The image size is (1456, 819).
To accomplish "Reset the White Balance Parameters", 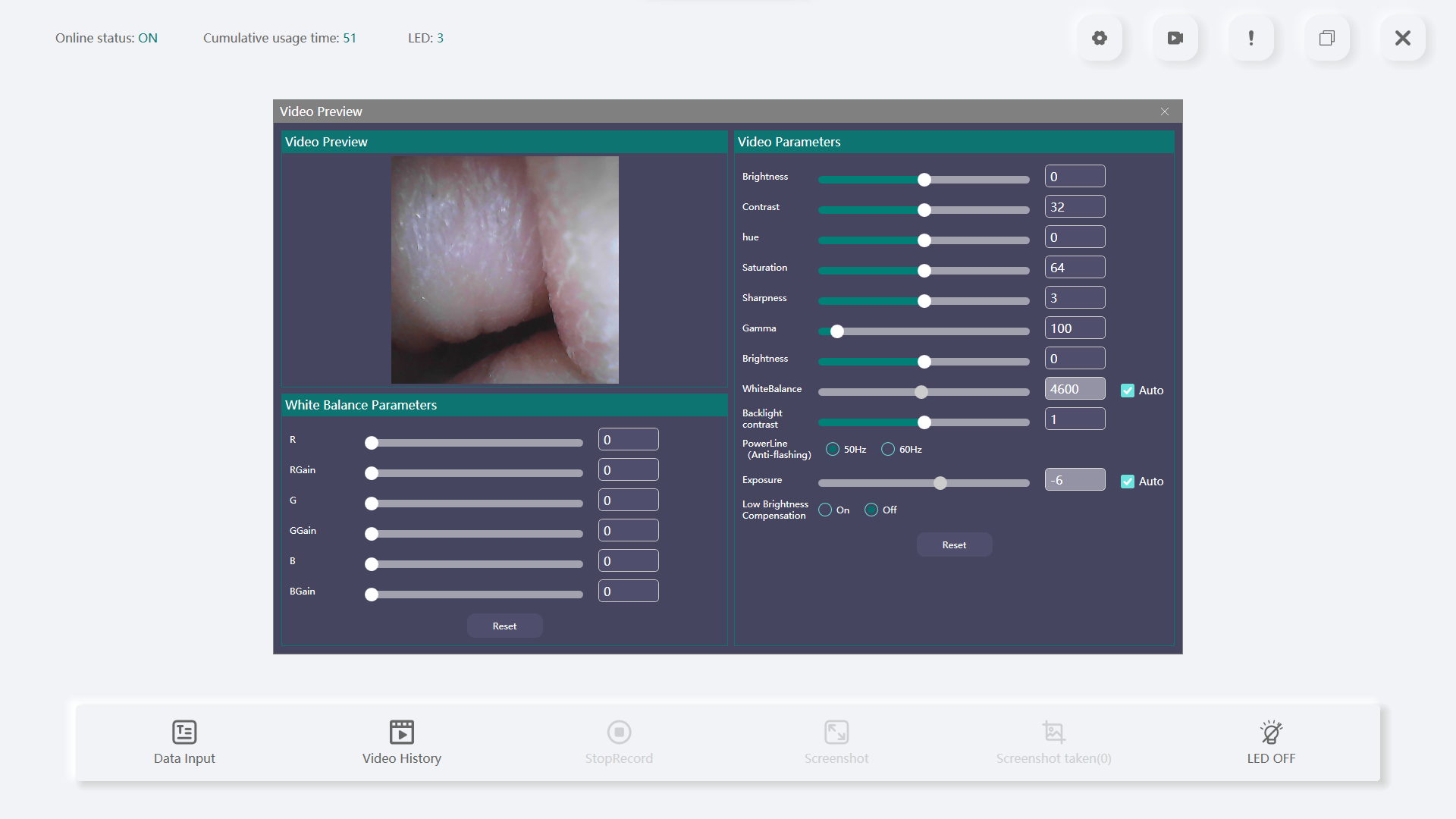I will click(504, 626).
